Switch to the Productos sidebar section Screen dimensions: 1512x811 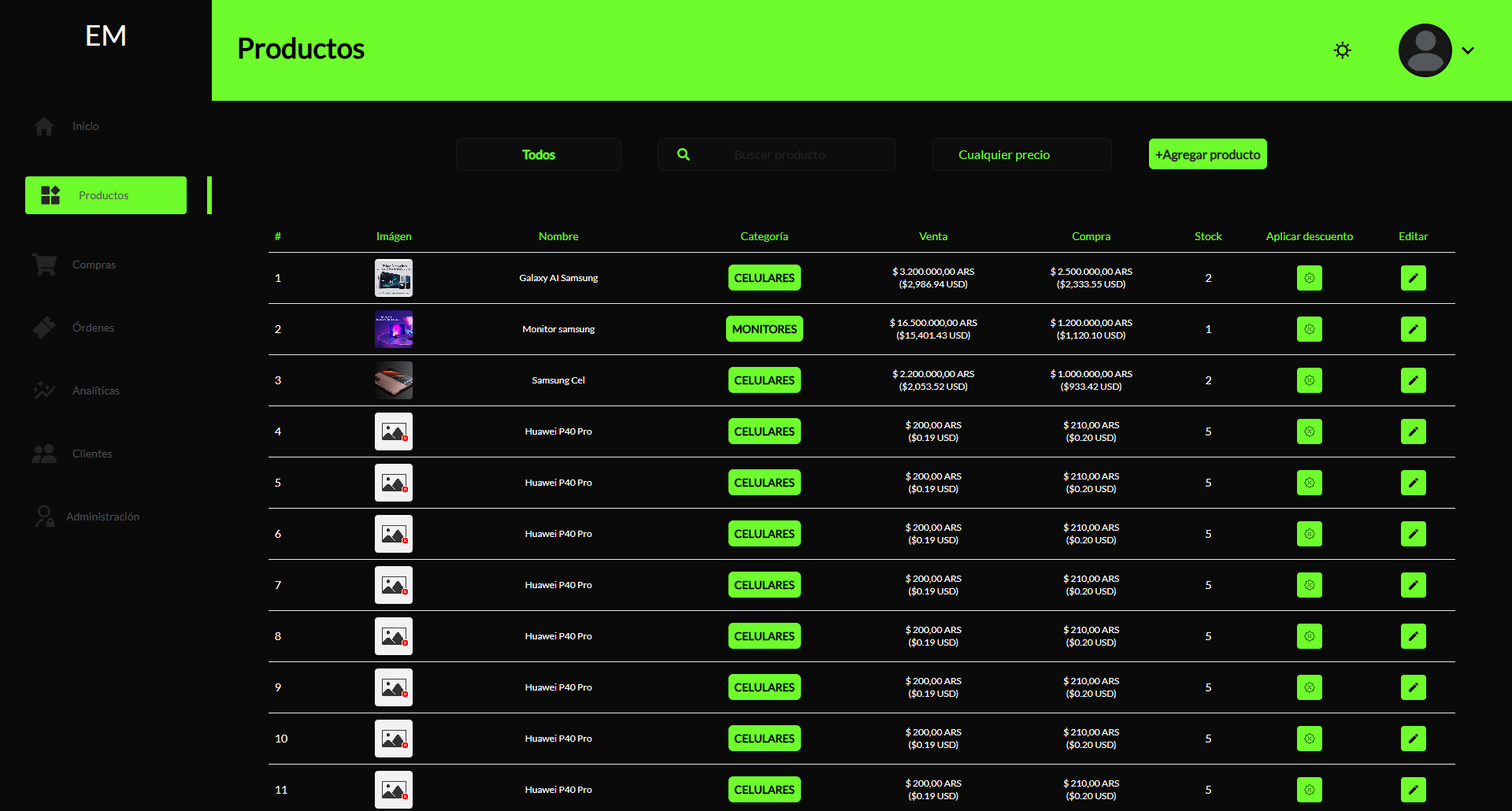[x=105, y=195]
